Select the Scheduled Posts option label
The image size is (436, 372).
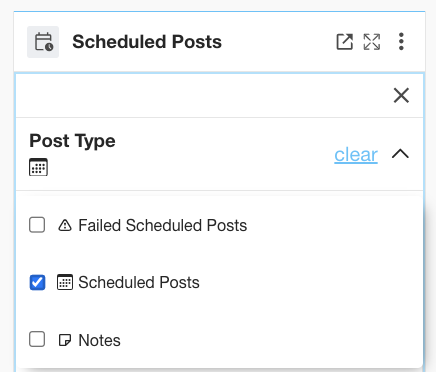coord(139,282)
